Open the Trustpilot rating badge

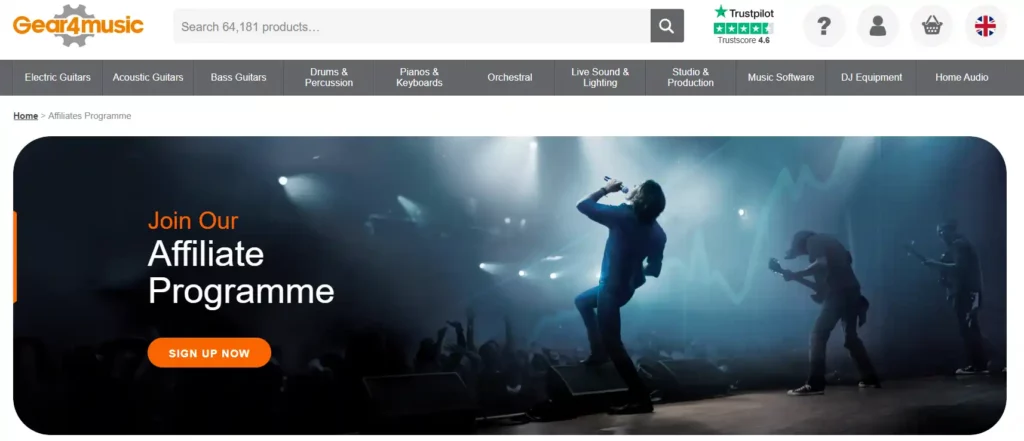744,25
